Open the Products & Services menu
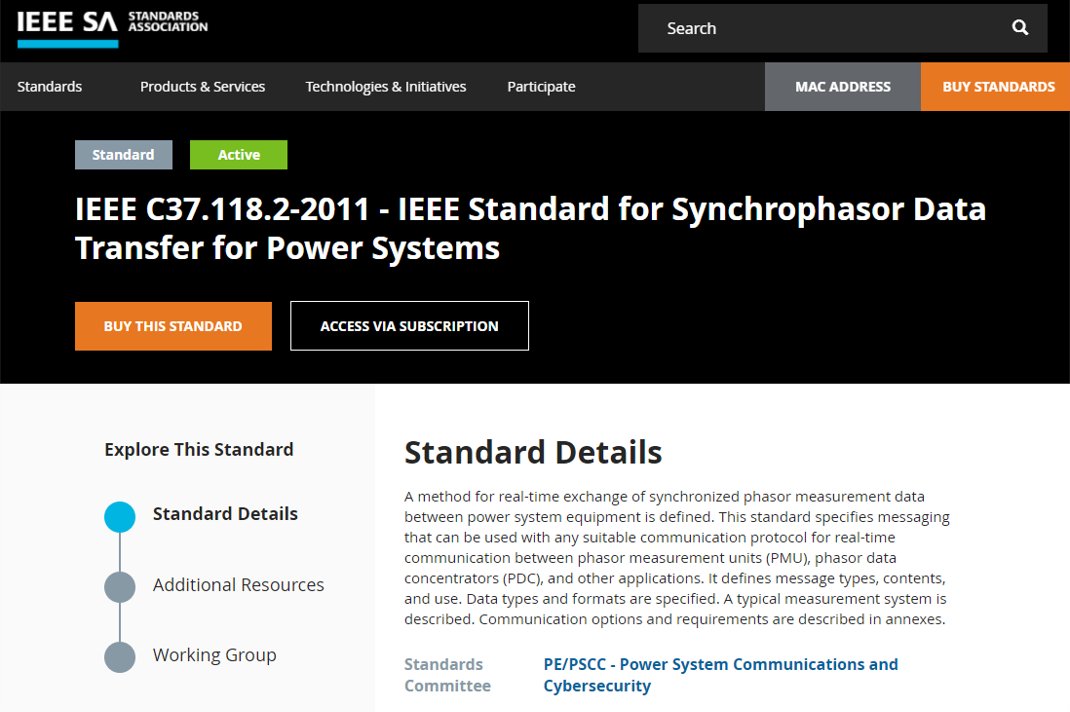The image size is (1070, 712). 202,87
